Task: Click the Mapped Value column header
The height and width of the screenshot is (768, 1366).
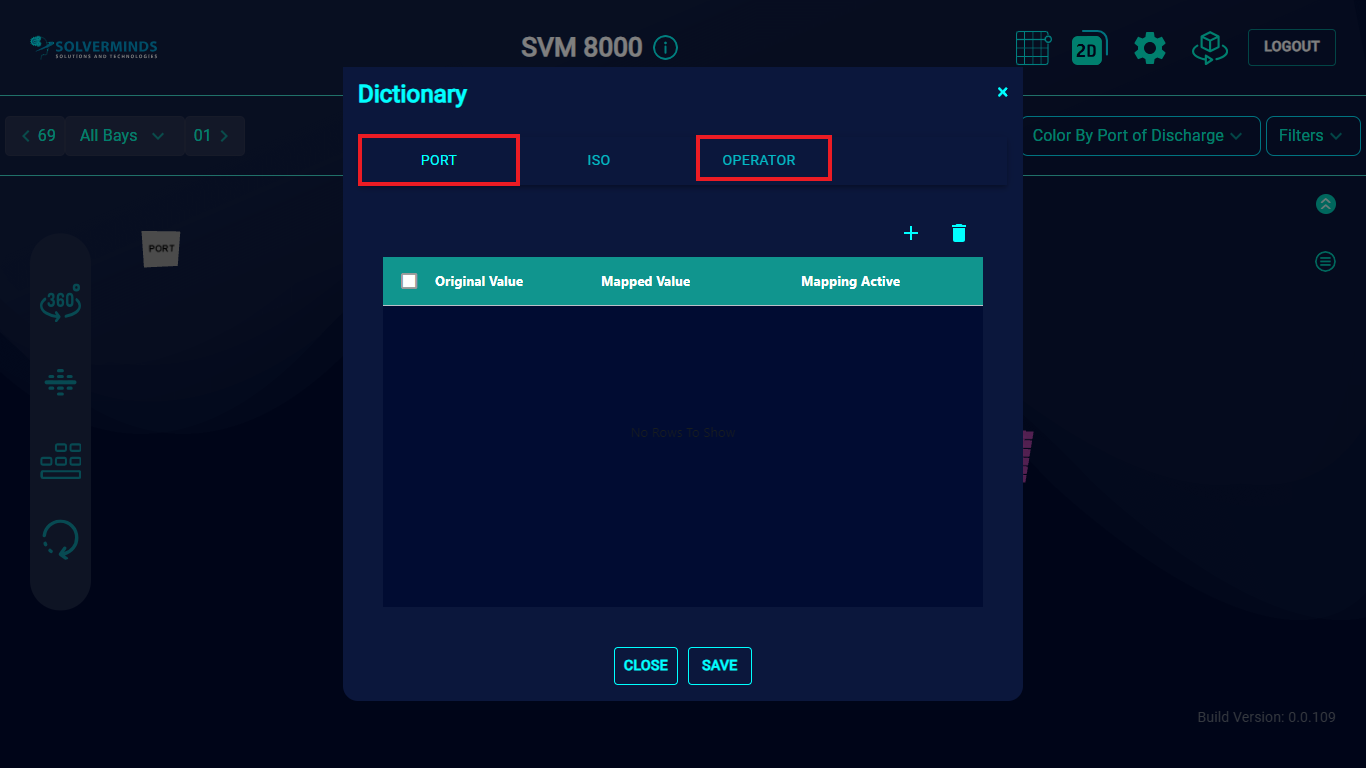Action: (646, 281)
